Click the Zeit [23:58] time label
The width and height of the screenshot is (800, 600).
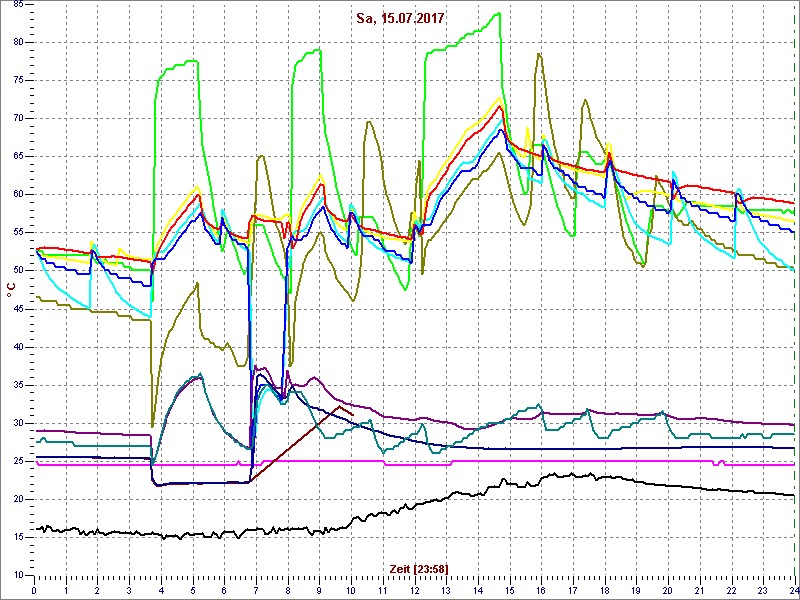point(419,569)
